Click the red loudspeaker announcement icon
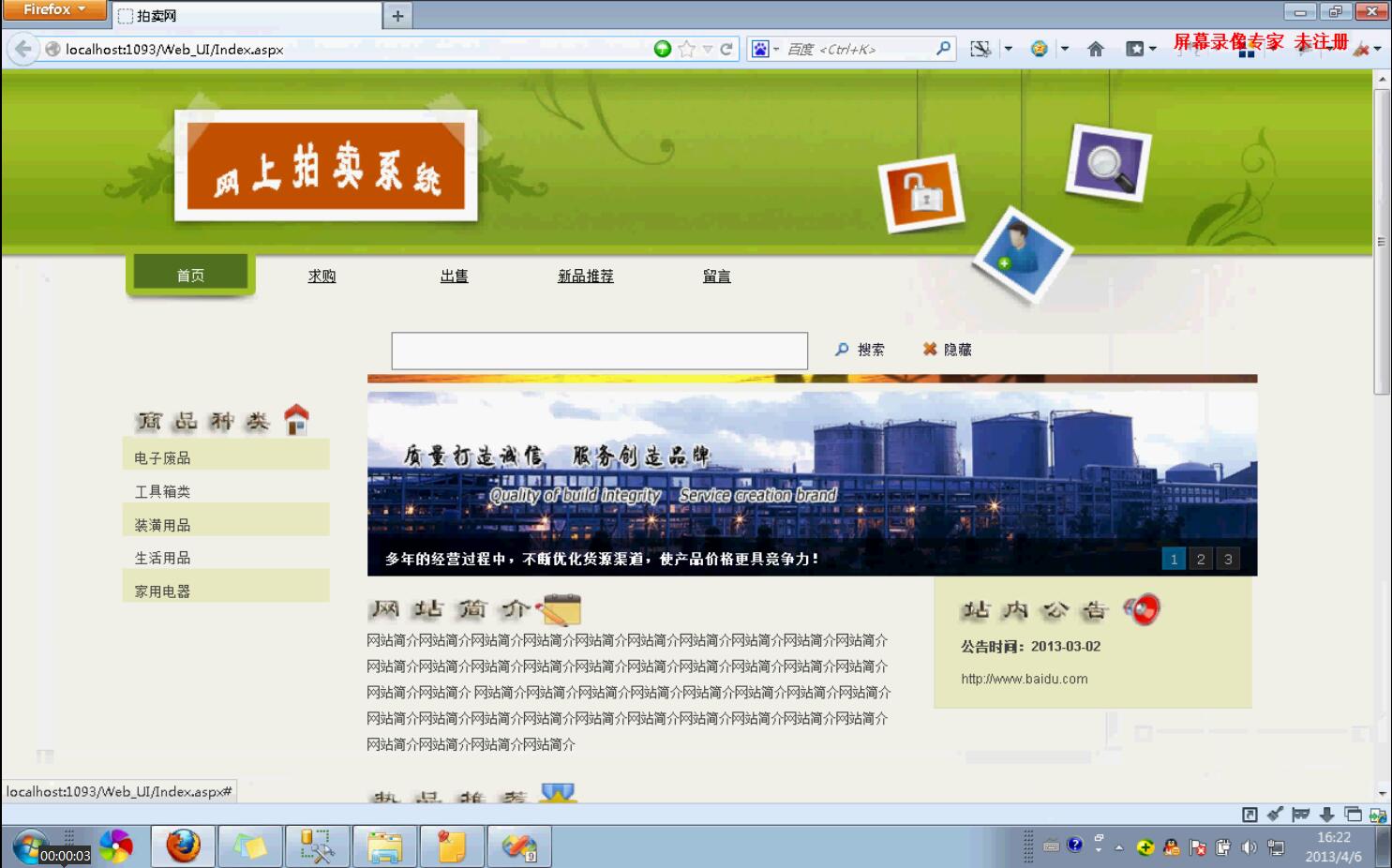1392x868 pixels. pos(1142,609)
